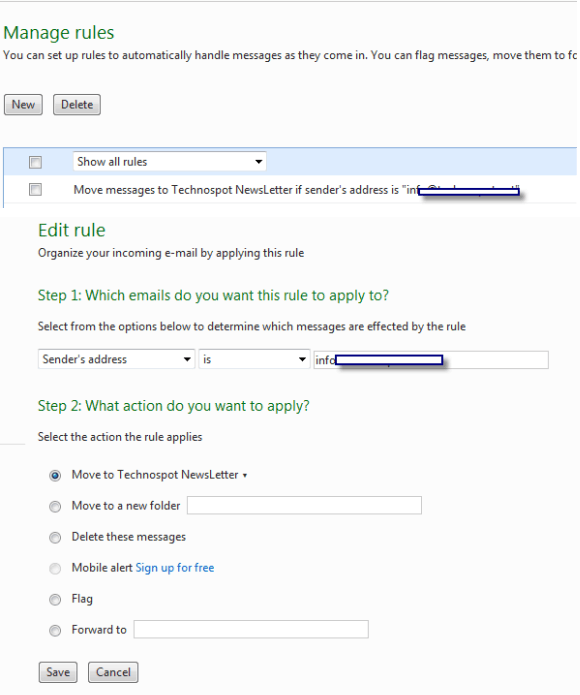Image resolution: width=580 pixels, height=695 pixels.
Task: Open the Show all rules dropdown
Action: pos(169,161)
